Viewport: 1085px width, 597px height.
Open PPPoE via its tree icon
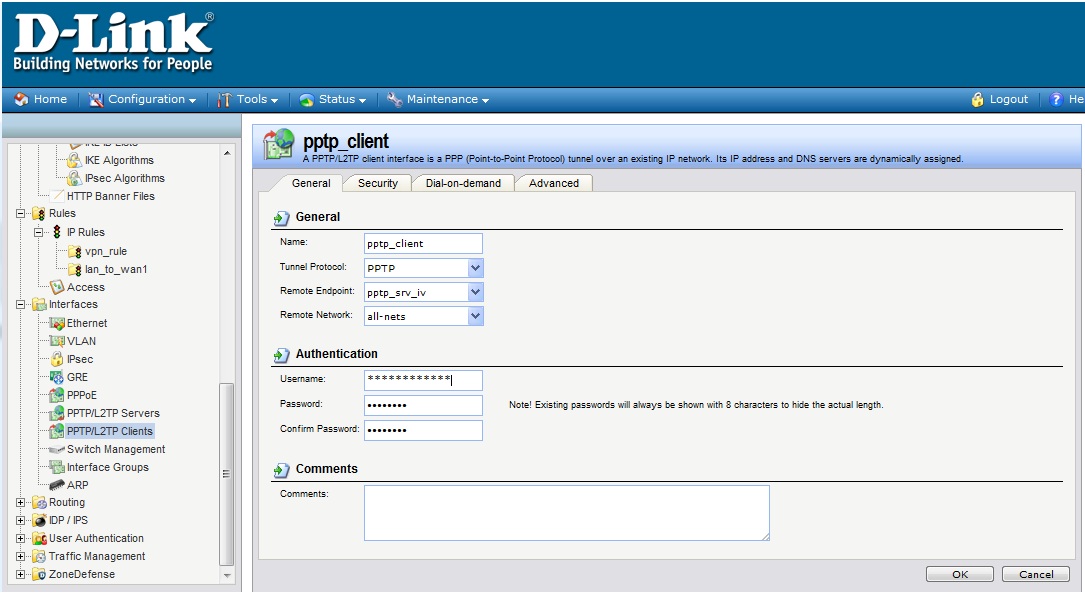(57, 395)
